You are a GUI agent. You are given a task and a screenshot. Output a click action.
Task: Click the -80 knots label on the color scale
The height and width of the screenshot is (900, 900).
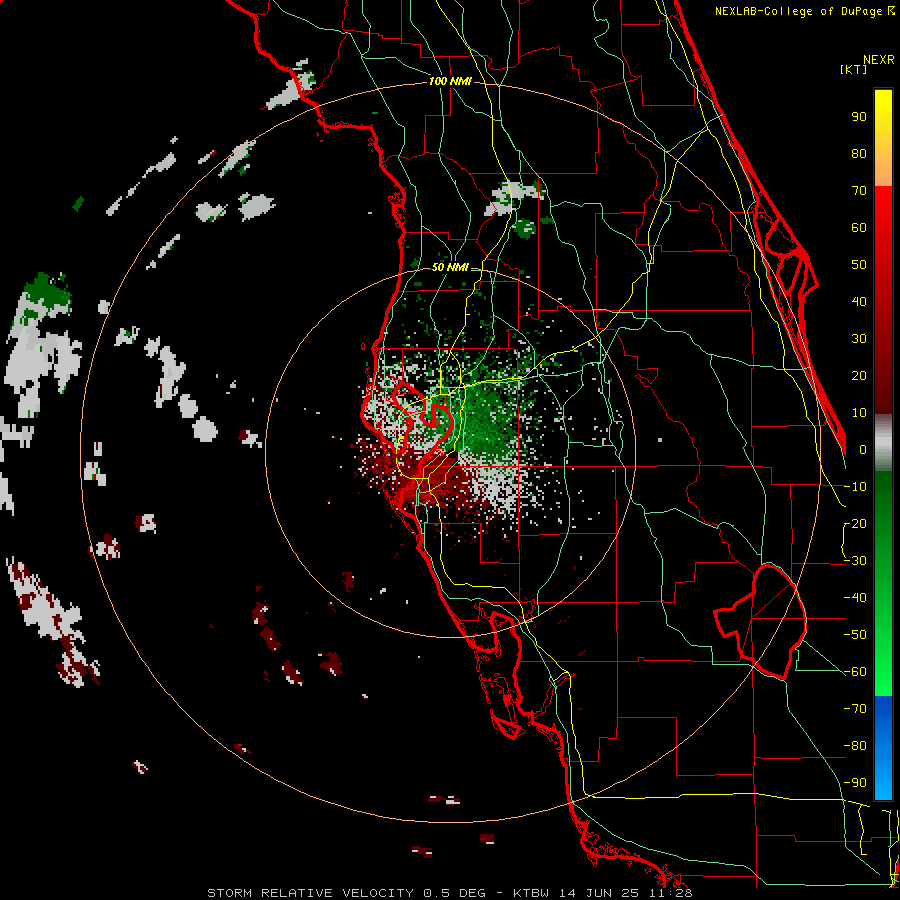pyautogui.click(x=855, y=746)
